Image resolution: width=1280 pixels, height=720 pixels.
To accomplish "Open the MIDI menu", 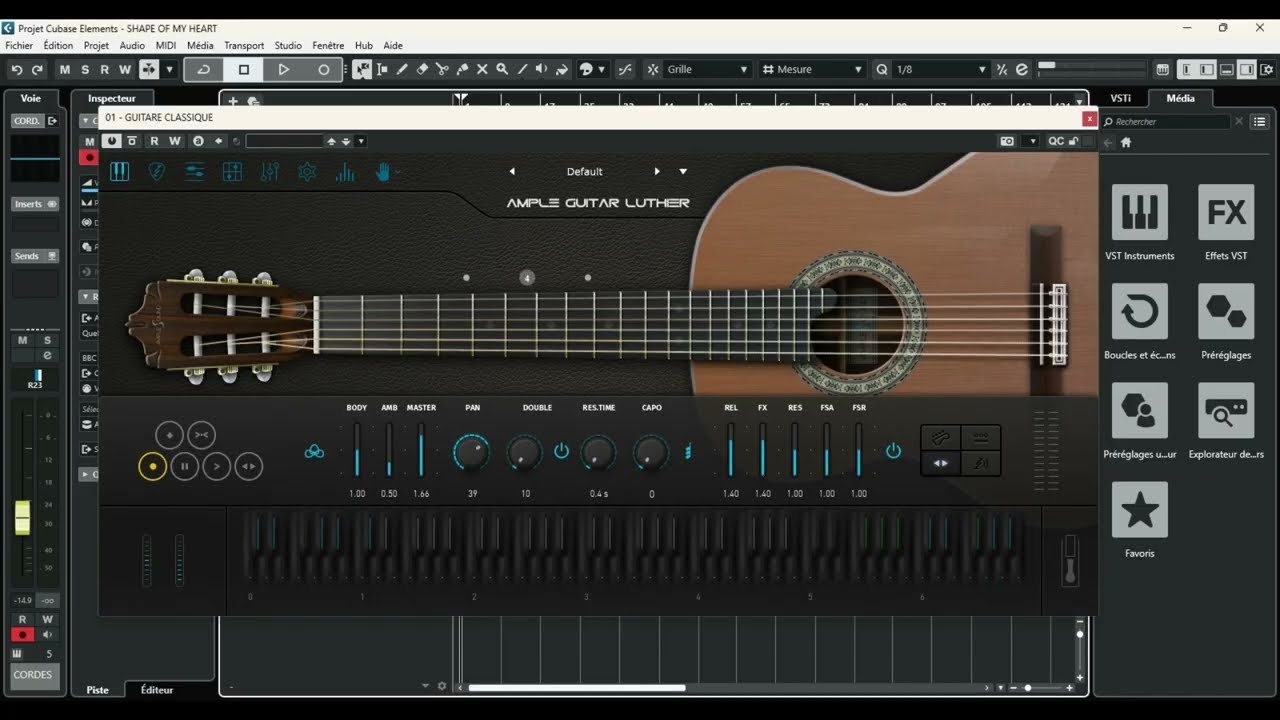I will [166, 45].
